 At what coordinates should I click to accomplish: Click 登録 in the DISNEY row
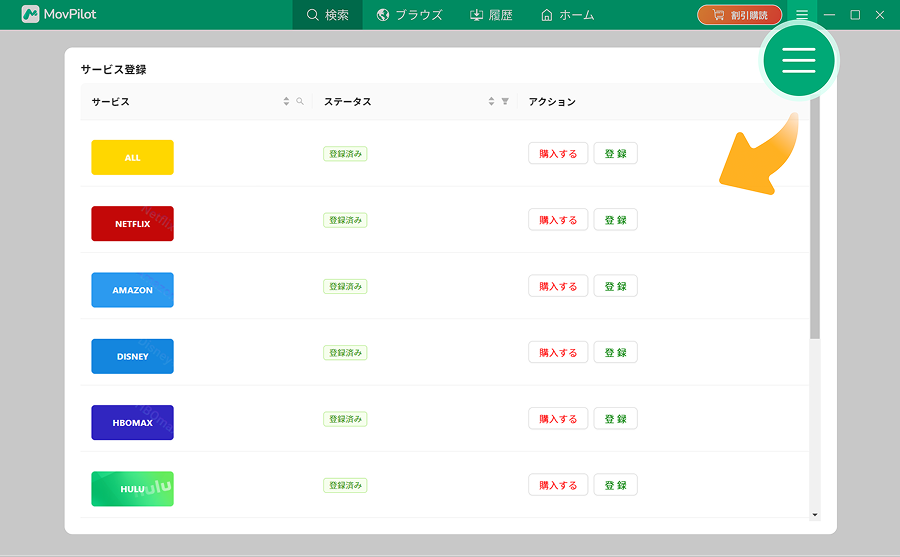click(x=615, y=353)
